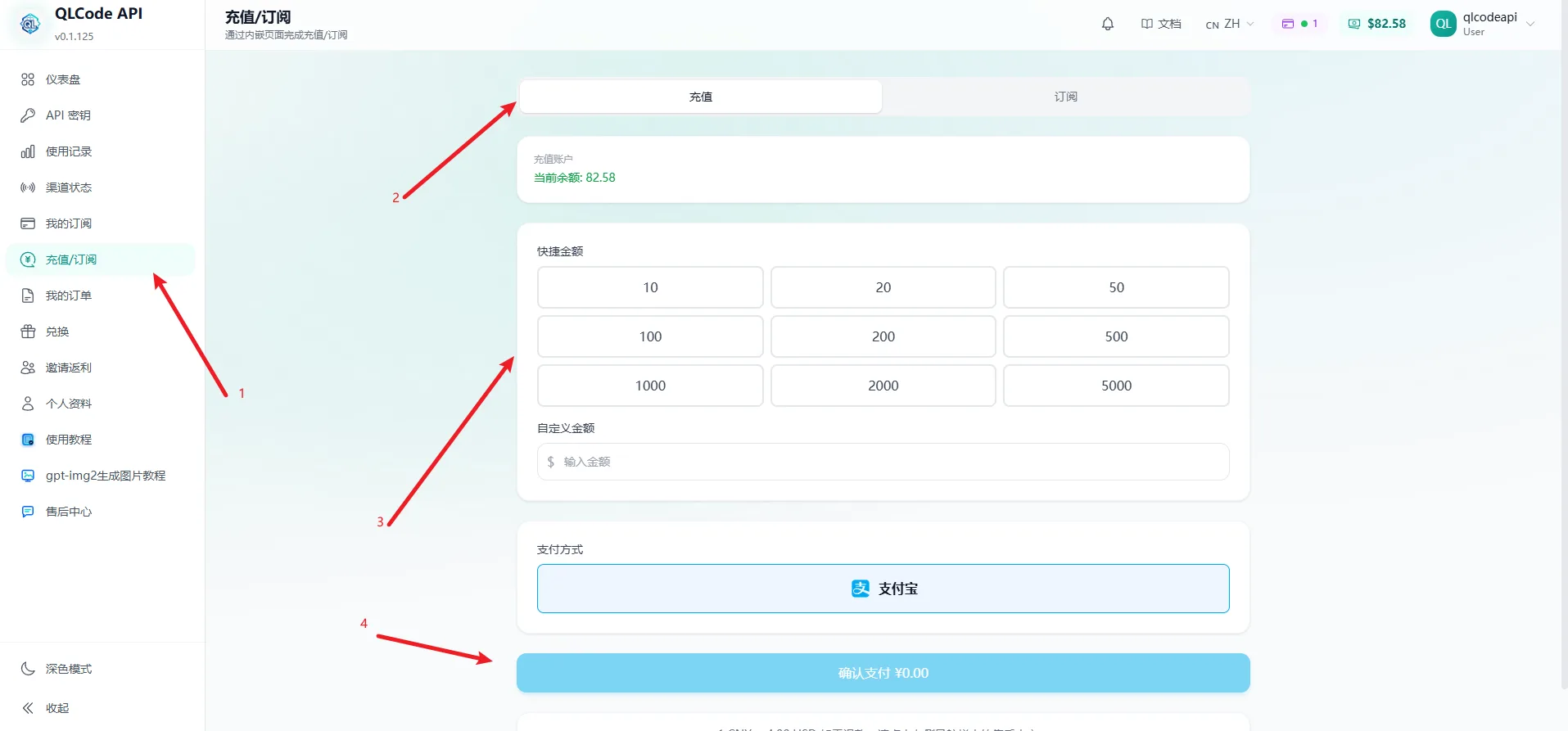The height and width of the screenshot is (731, 1568).
Task: Click the moon icon for 深色模式
Action: click(28, 669)
